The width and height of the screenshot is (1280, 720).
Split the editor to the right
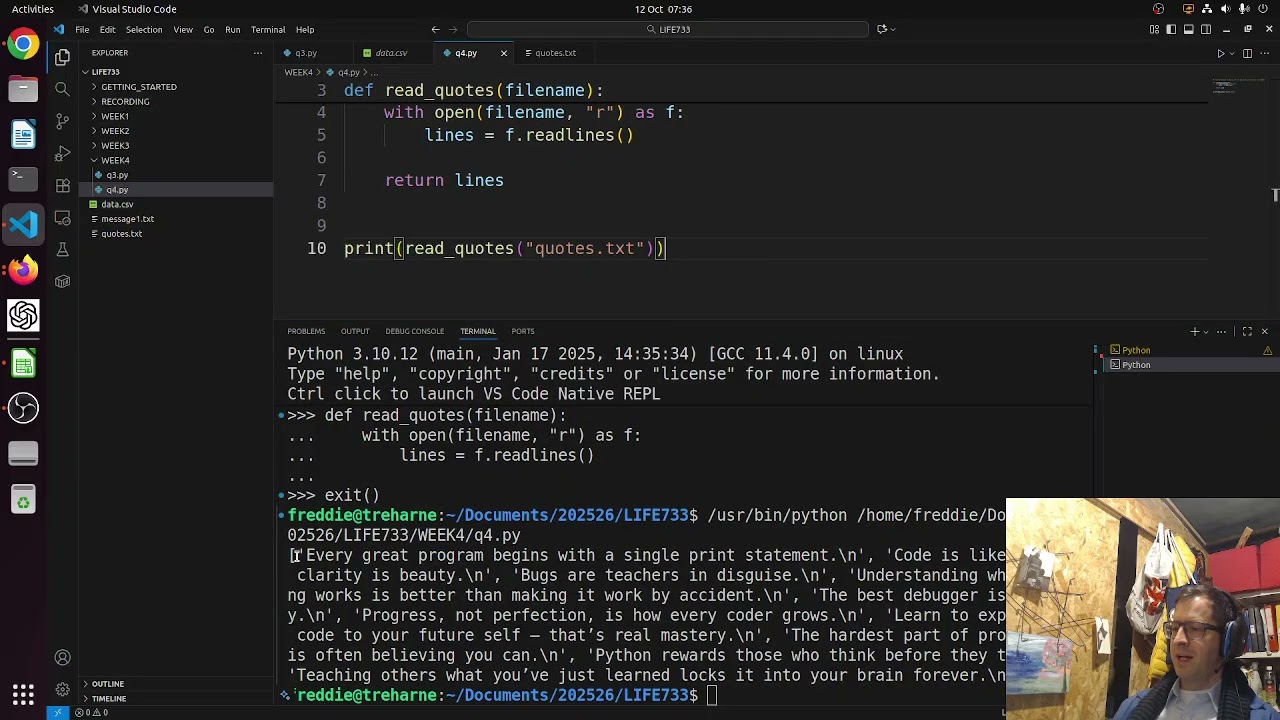coord(1247,53)
